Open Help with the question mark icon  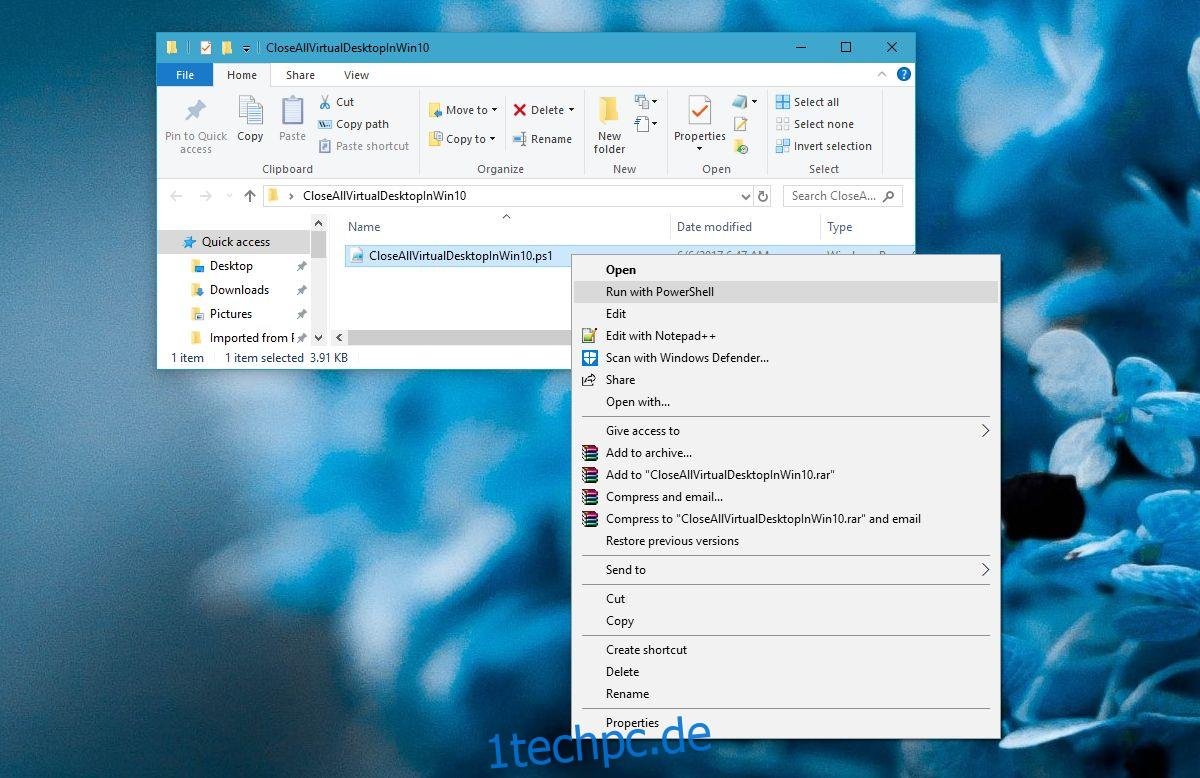click(x=904, y=74)
